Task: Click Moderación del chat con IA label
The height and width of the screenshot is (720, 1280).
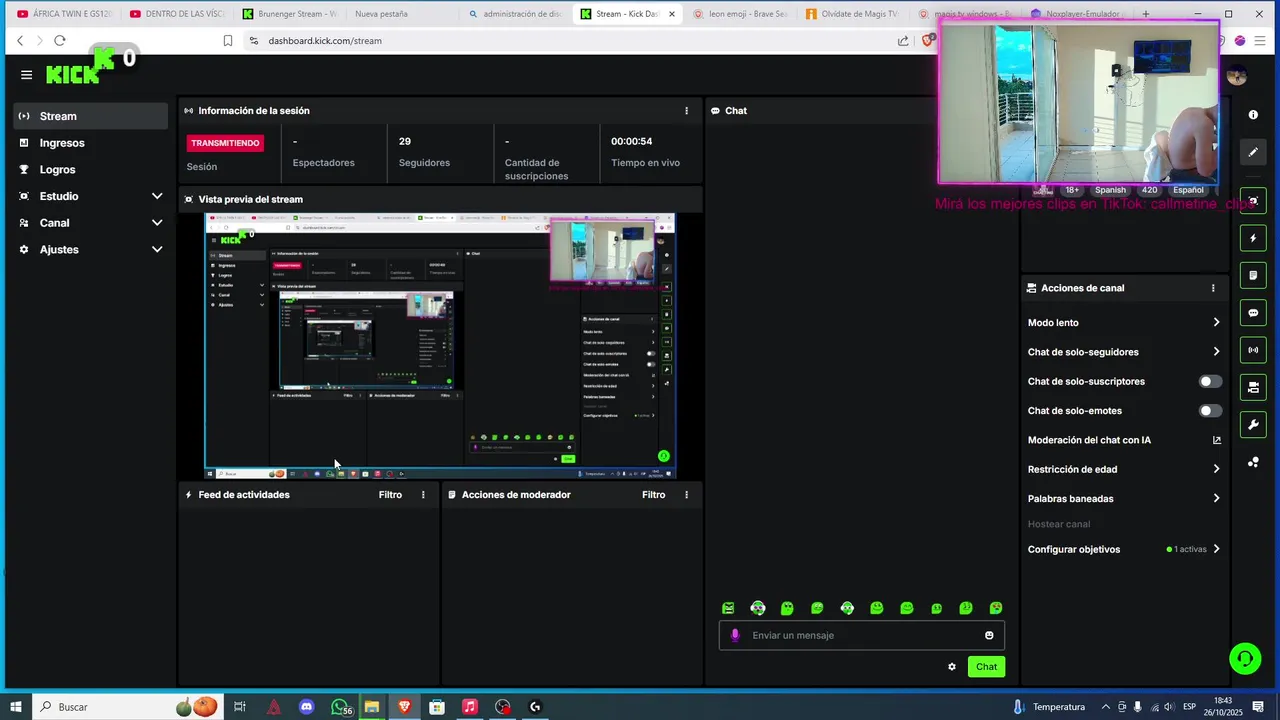Action: 1089,440
